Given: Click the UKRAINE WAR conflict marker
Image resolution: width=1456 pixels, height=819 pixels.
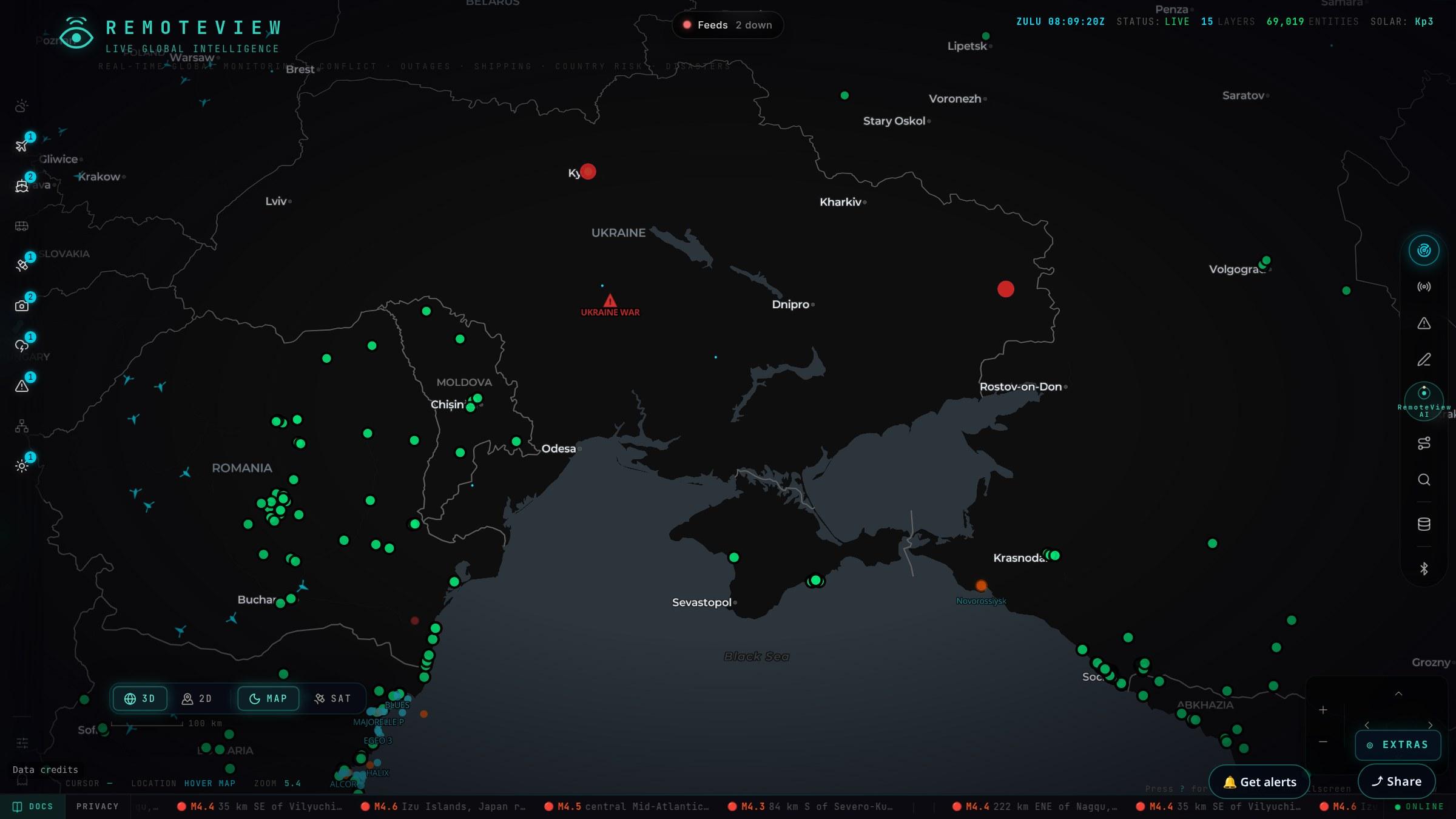Looking at the screenshot, I should (x=610, y=305).
